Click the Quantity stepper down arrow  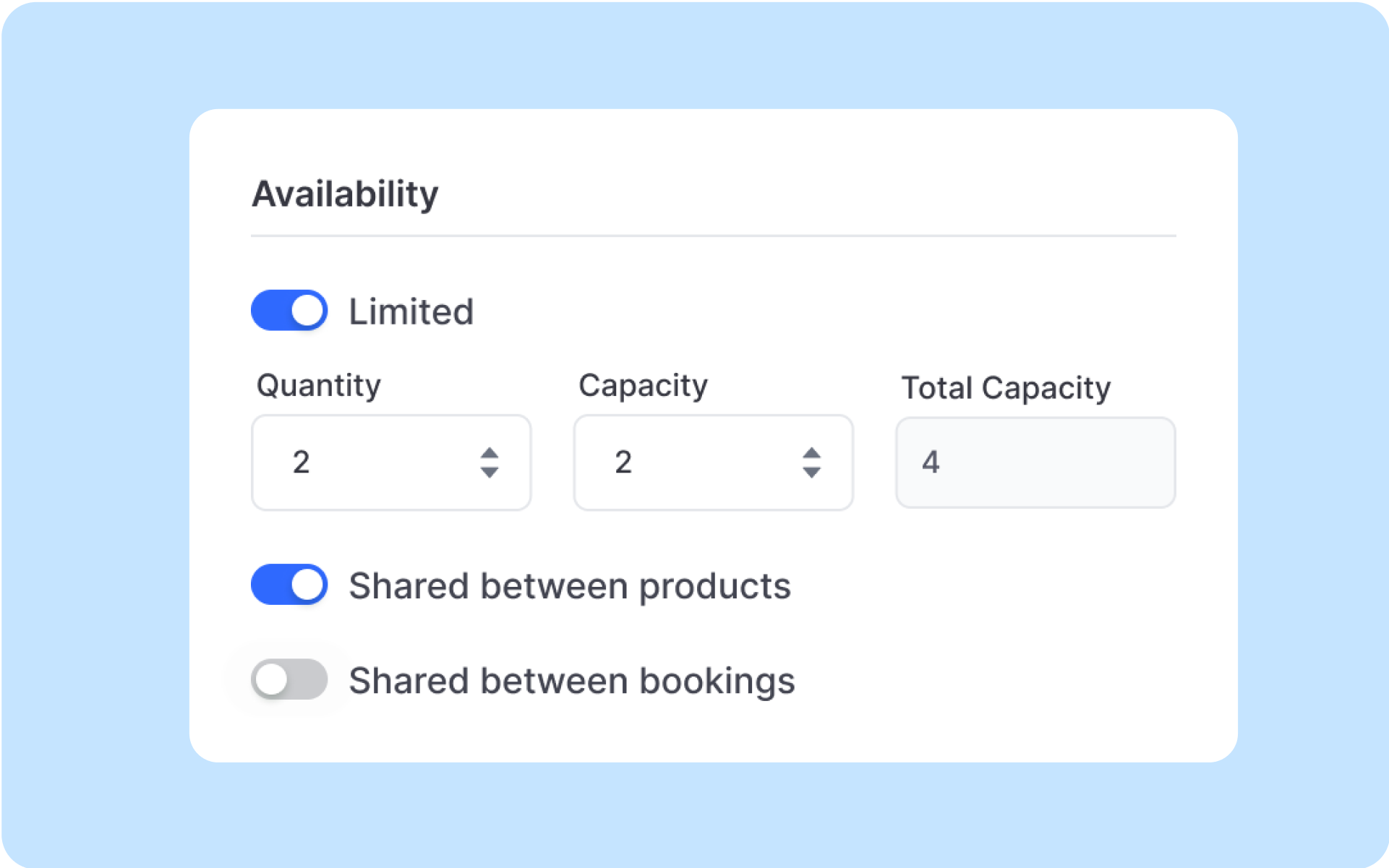point(490,473)
